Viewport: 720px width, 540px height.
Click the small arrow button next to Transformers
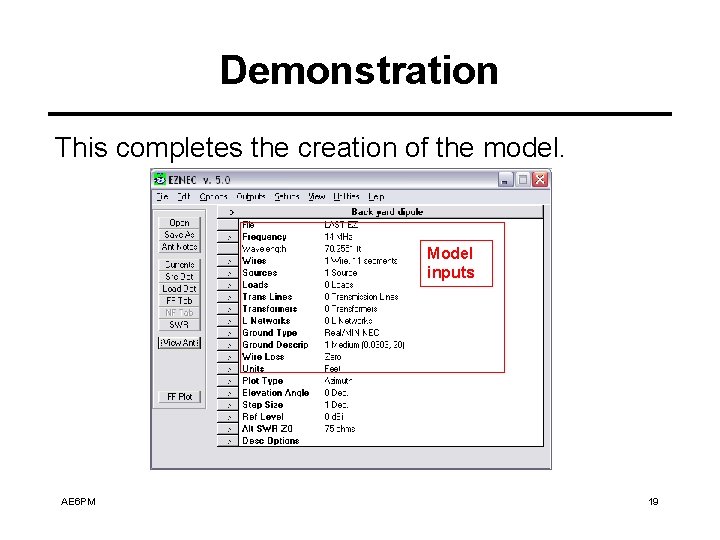pos(228,309)
